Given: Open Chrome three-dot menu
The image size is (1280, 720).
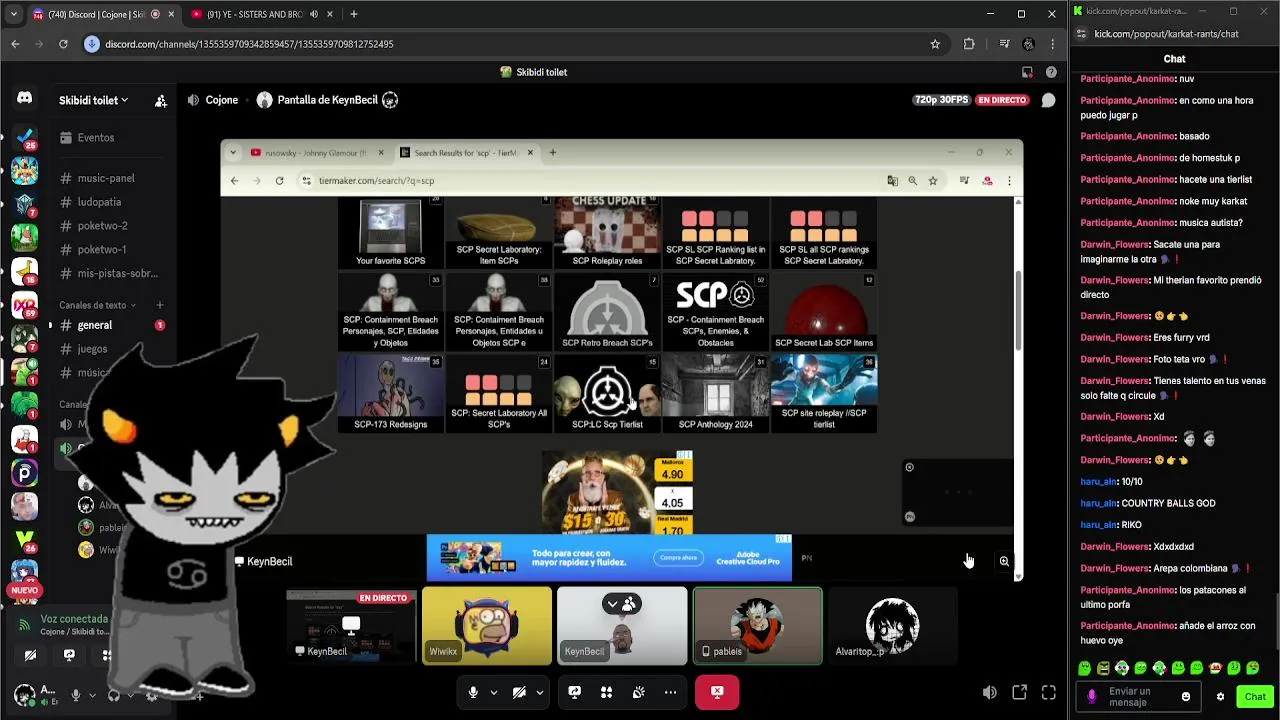Looking at the screenshot, I should (x=1052, y=44).
